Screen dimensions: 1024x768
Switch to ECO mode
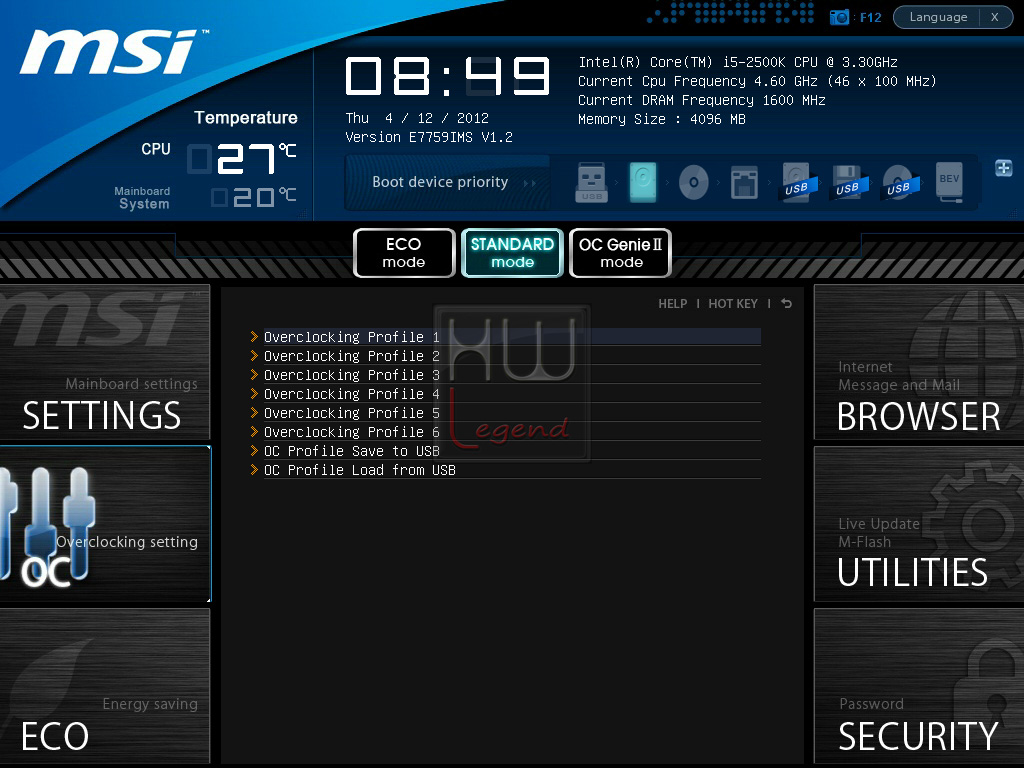[x=404, y=253]
